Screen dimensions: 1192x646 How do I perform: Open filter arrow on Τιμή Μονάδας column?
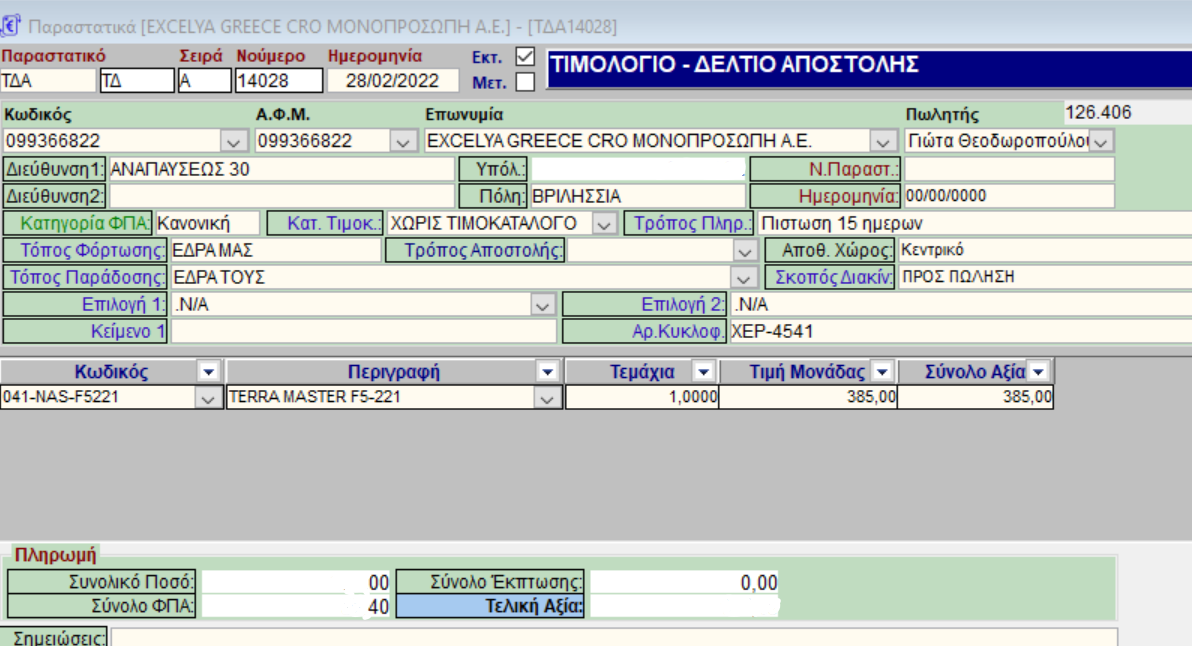coord(881,372)
